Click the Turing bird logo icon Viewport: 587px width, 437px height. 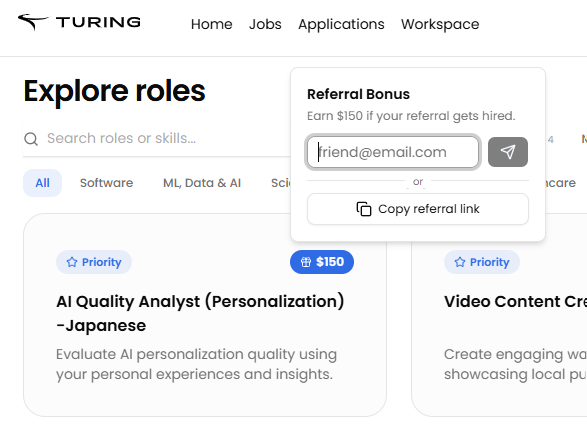33,22
